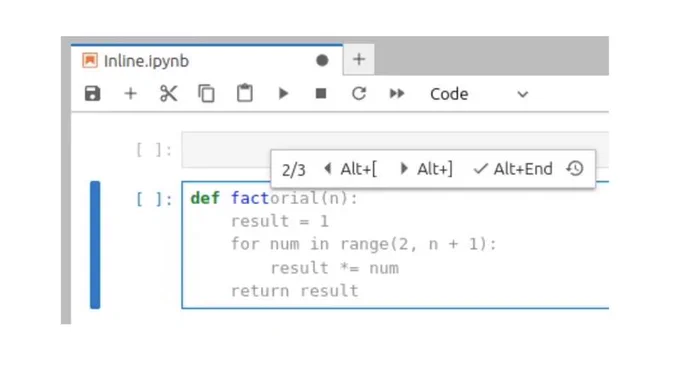Screen dimensions: 680x377
Task: Open the Code cell type dropdown
Action: (479, 94)
